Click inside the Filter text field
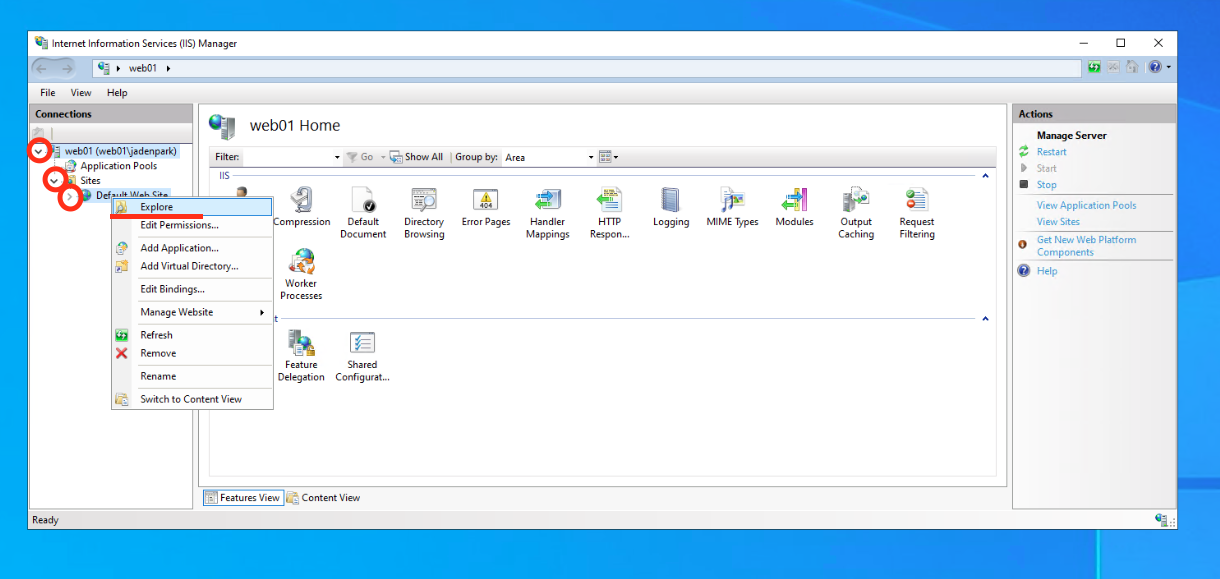The width and height of the screenshot is (1220, 579). pos(287,157)
